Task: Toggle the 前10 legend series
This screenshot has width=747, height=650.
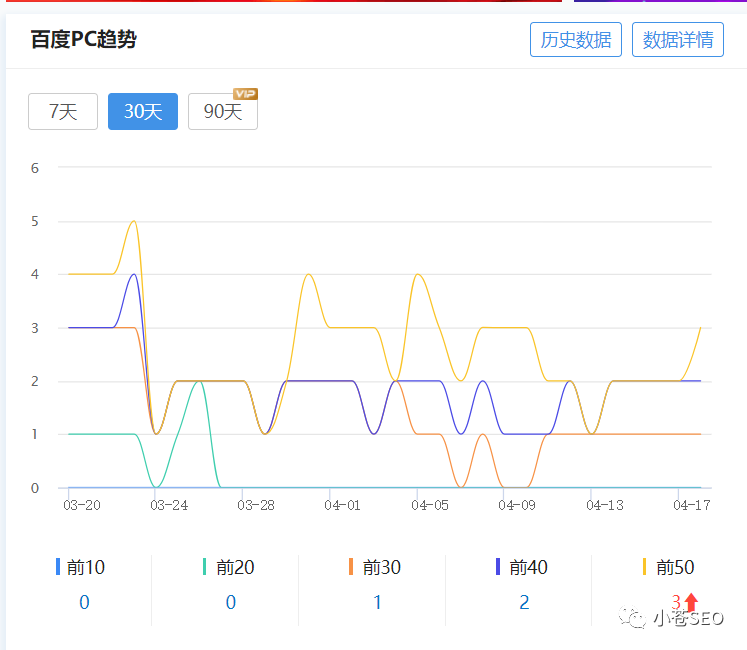Action: click(86, 567)
